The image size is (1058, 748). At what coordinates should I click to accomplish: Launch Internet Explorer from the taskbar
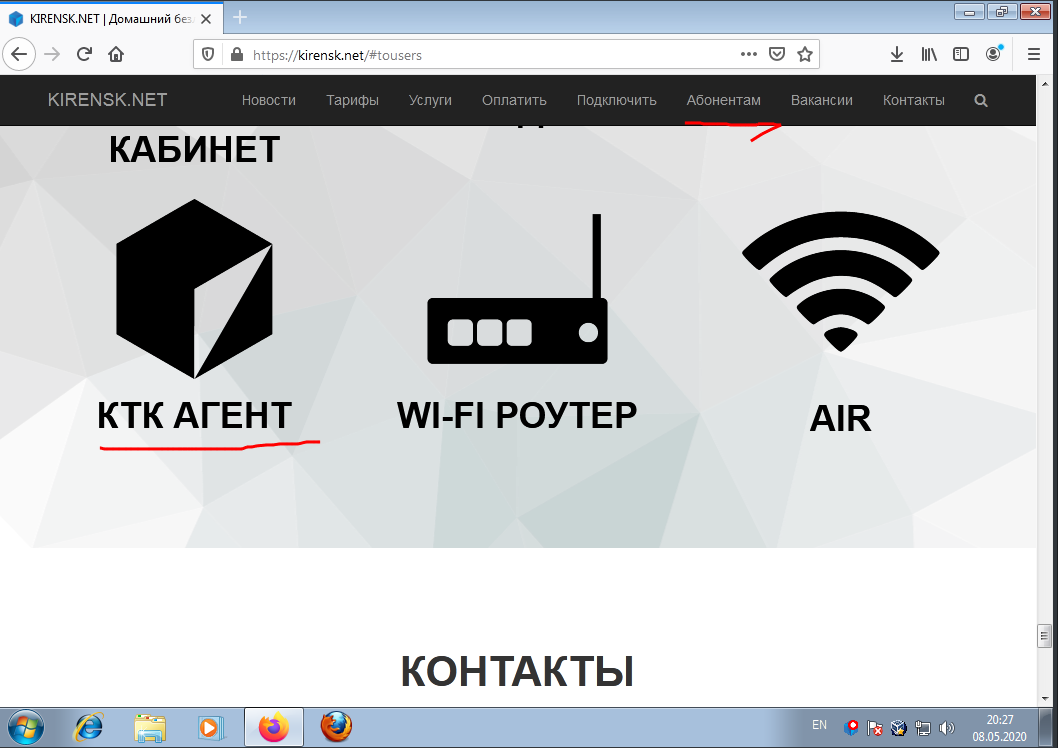[88, 728]
